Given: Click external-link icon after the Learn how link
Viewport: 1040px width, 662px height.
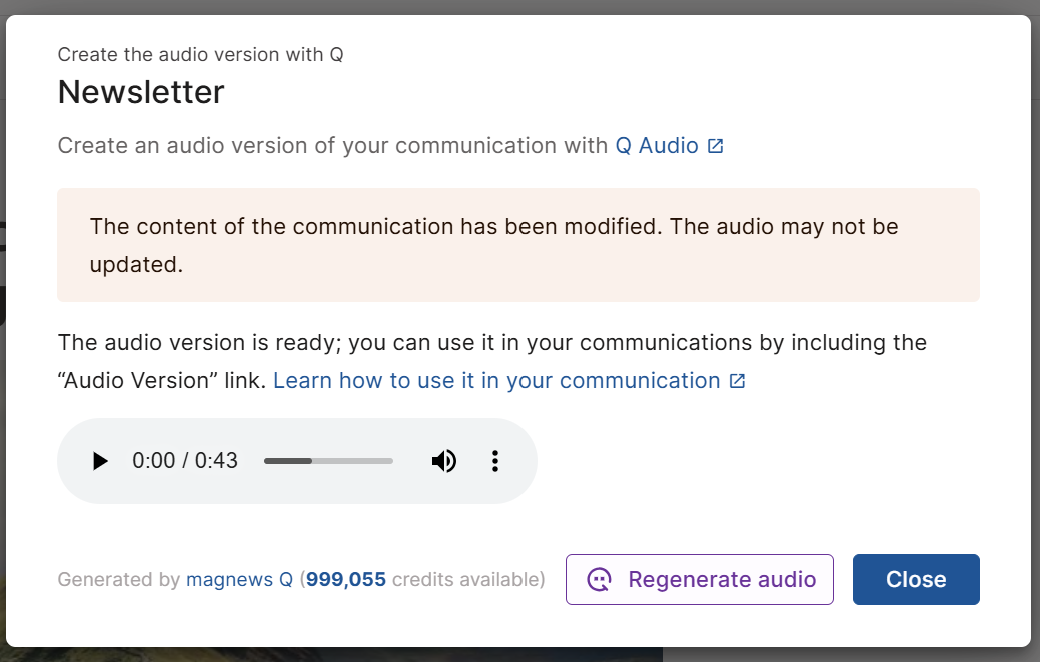Looking at the screenshot, I should click(x=737, y=381).
